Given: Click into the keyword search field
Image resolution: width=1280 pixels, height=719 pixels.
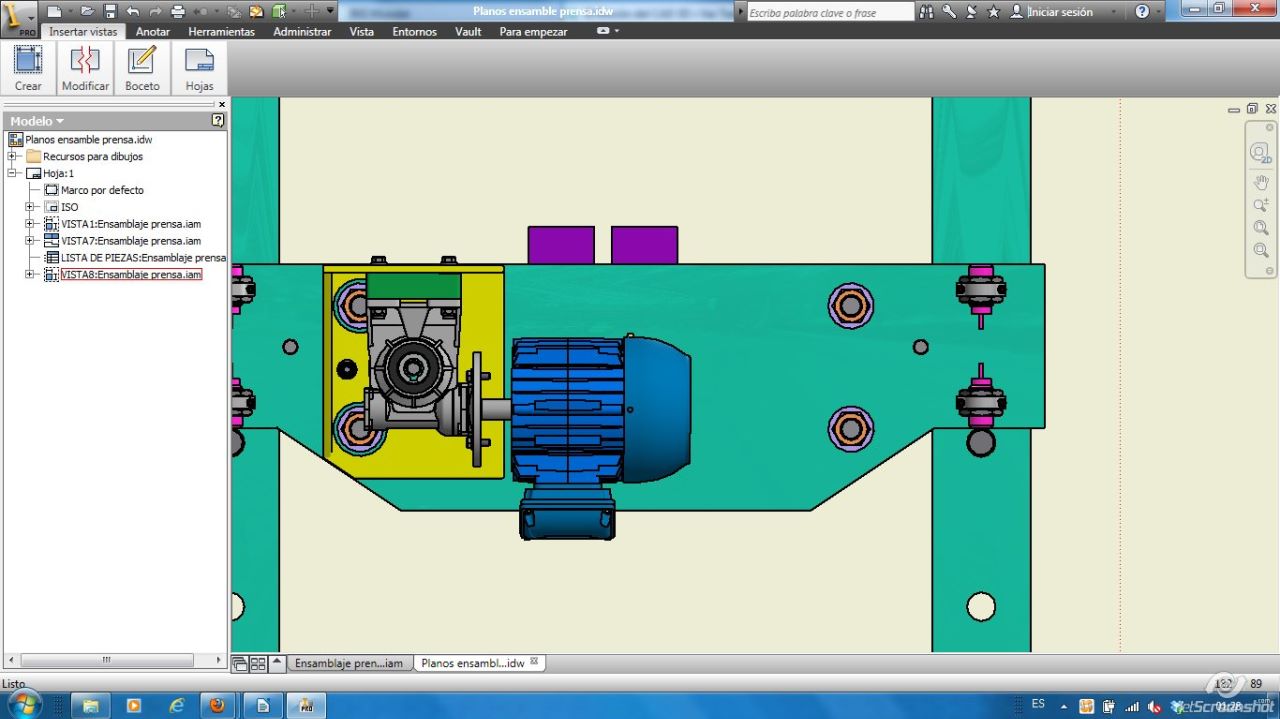Looking at the screenshot, I should point(830,12).
